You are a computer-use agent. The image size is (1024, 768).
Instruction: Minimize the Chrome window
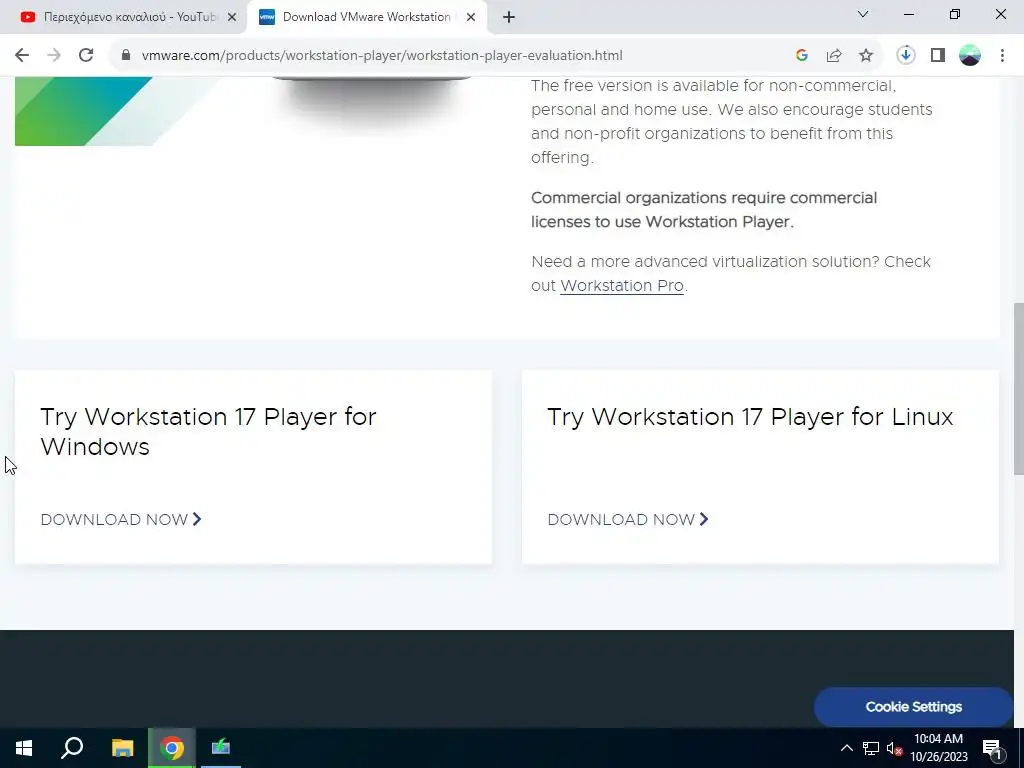click(908, 14)
